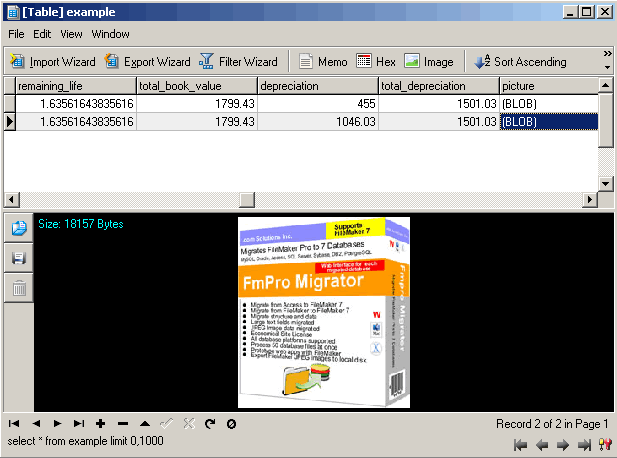Click the stop circle-slash icon

[x=231, y=423]
